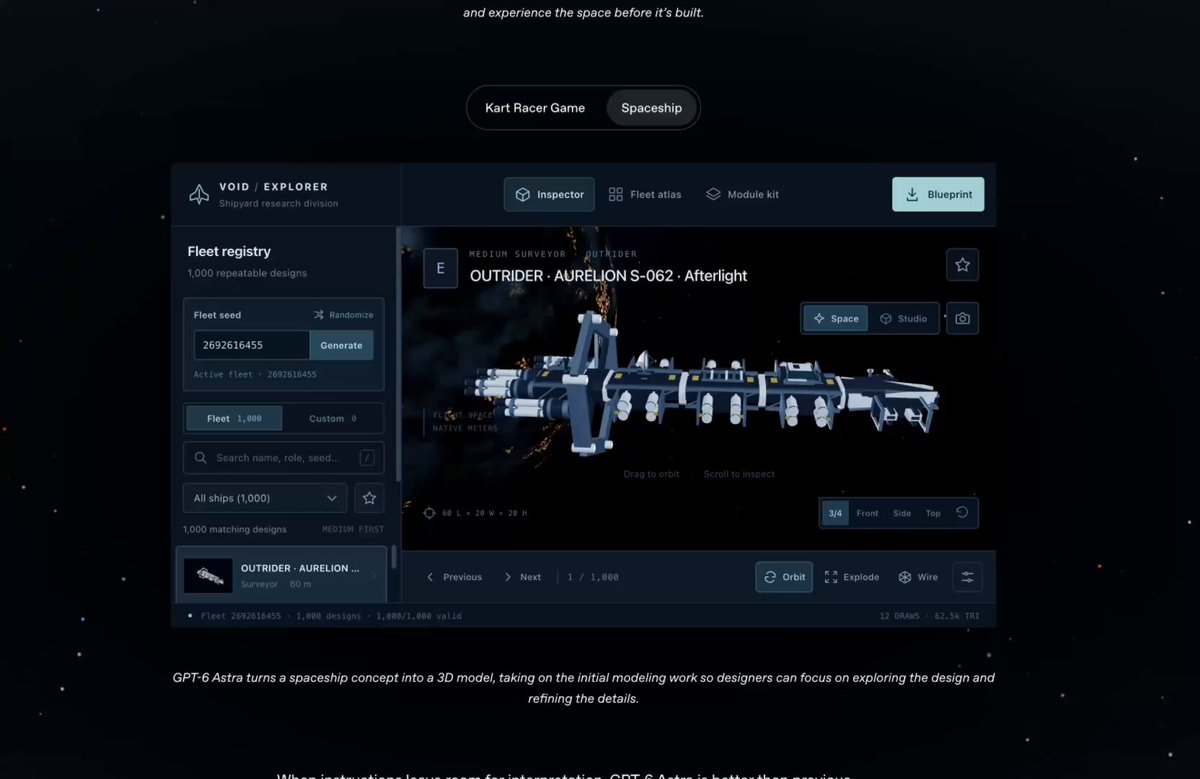
Task: Switch to Studio environment mode
Action: pos(903,319)
